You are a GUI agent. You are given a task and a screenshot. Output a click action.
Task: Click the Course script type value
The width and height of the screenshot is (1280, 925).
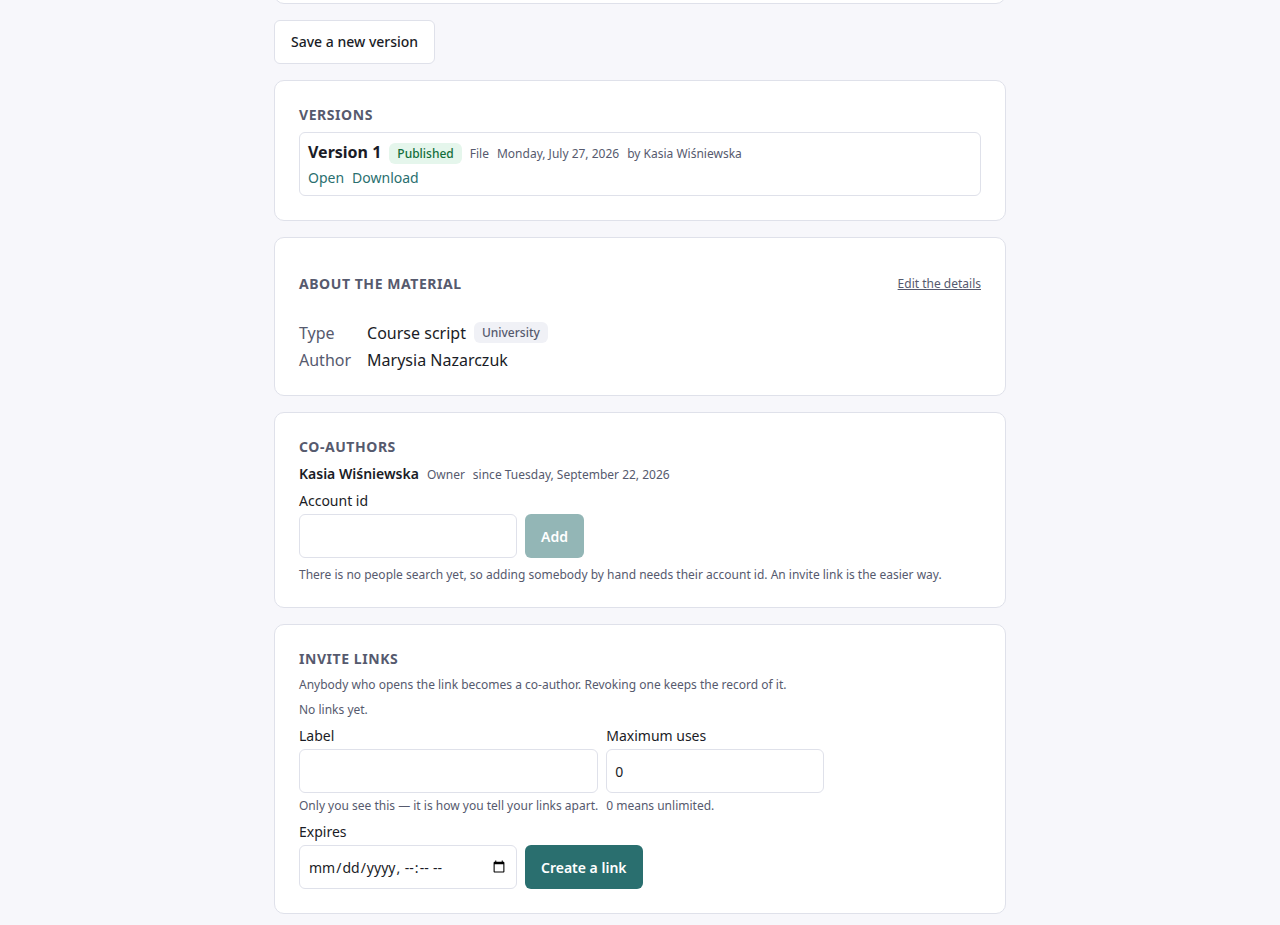[x=416, y=333]
